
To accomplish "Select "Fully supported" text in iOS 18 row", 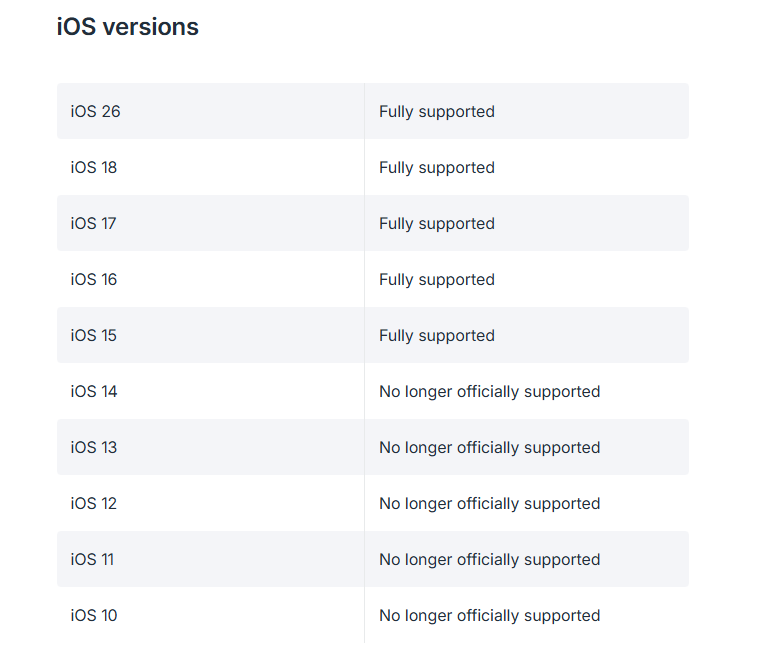I will click(x=437, y=167).
